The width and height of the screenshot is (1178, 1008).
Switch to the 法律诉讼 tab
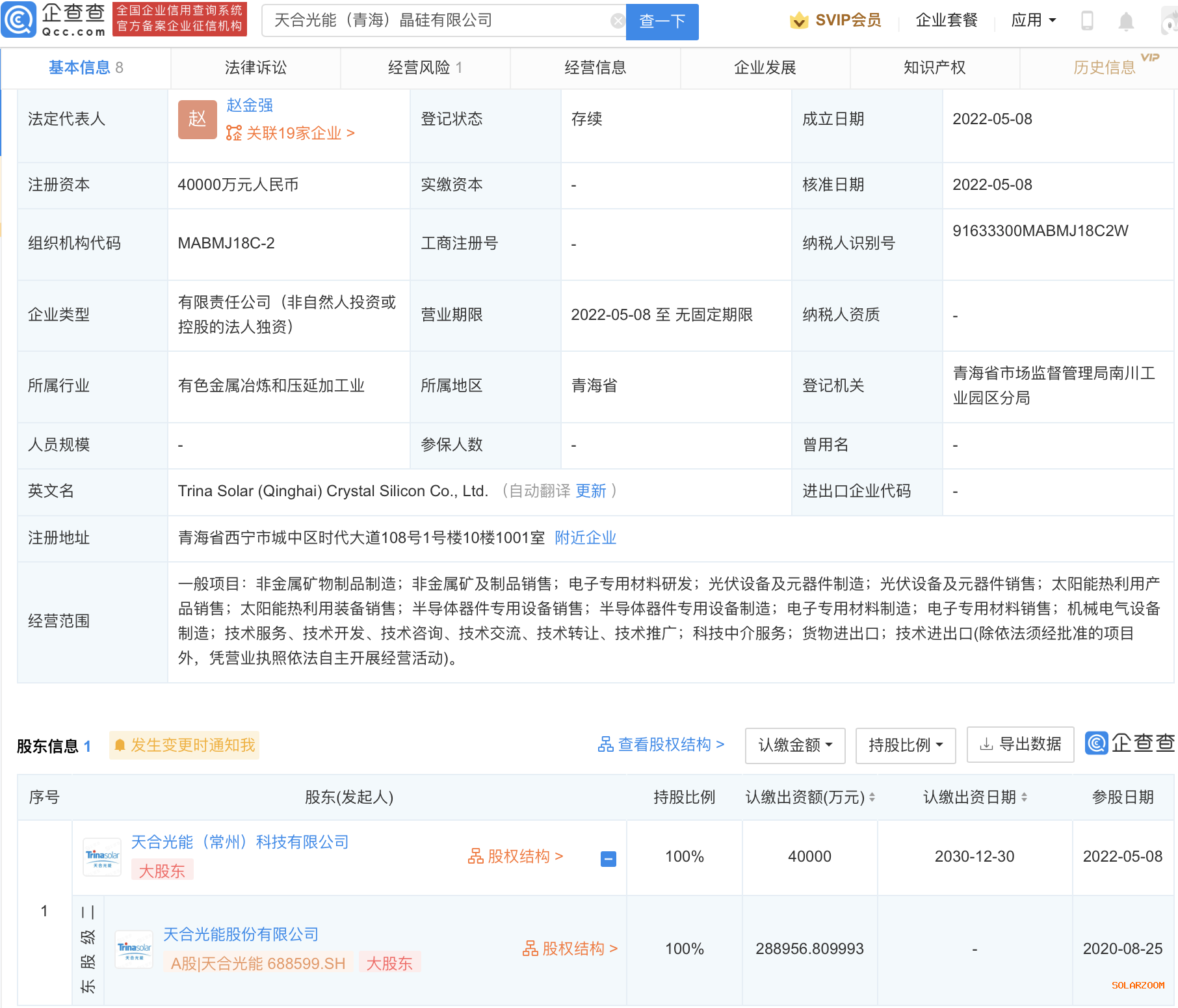coord(255,68)
